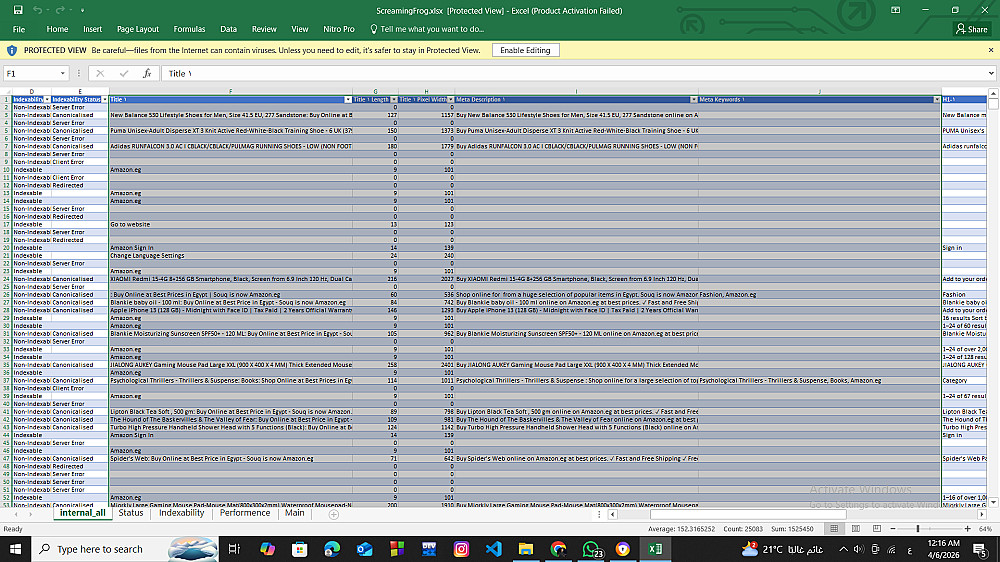Click the Enable Editing button

click(526, 50)
